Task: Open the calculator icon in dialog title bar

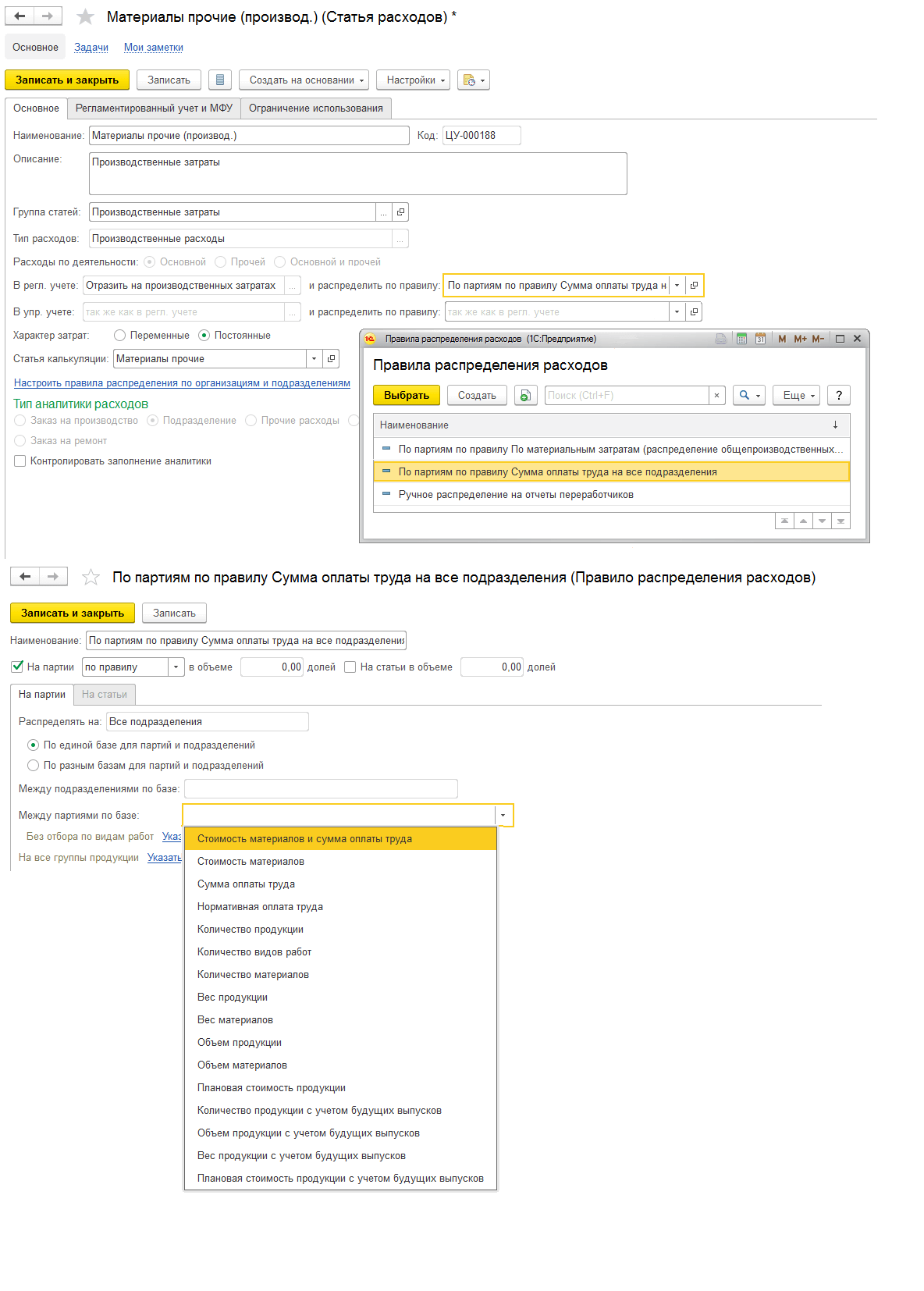Action: [741, 339]
